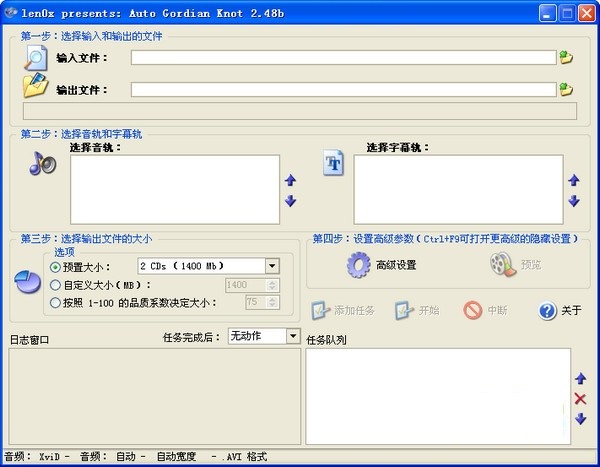600x467 pixels.
Task: Click the title bar application icon
Action: tap(10, 13)
